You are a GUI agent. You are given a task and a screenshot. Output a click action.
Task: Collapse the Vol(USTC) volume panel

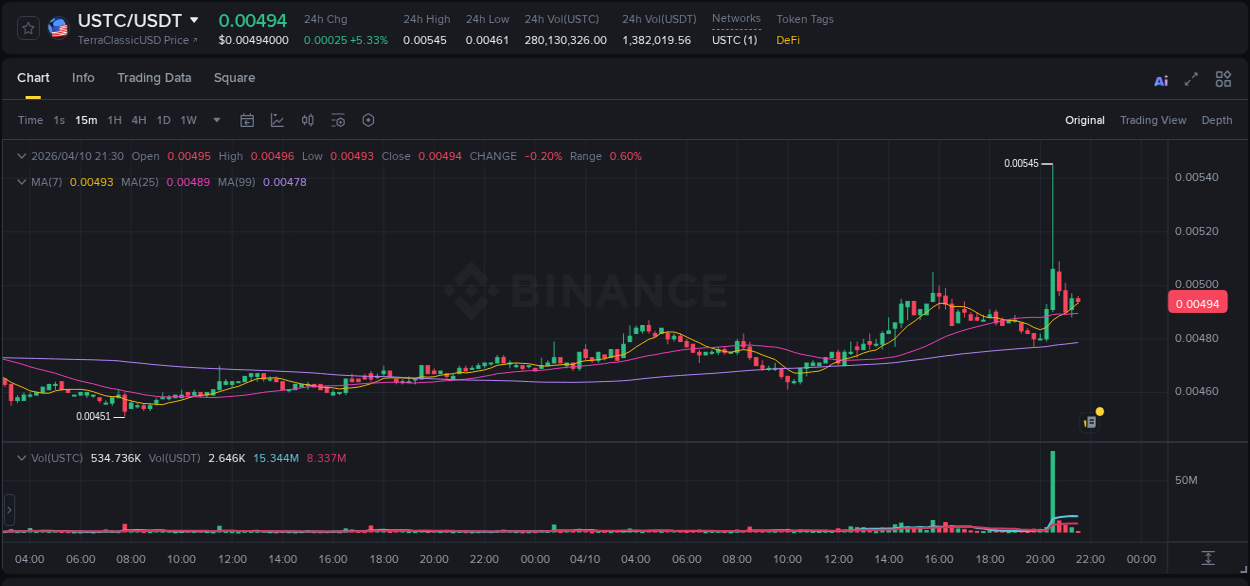click(x=21, y=458)
